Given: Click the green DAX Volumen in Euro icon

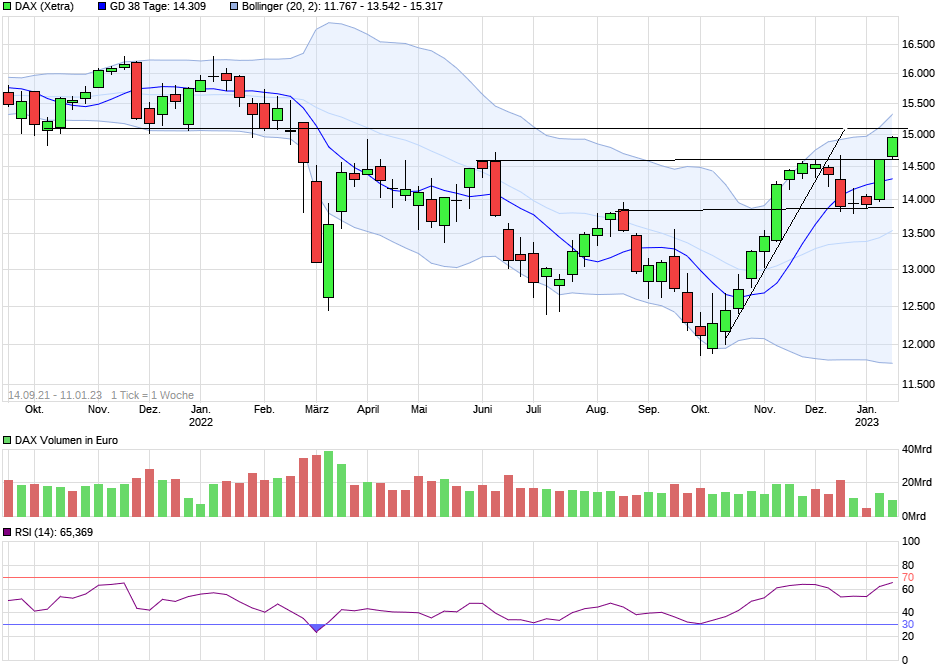Looking at the screenshot, I should coord(7,438).
